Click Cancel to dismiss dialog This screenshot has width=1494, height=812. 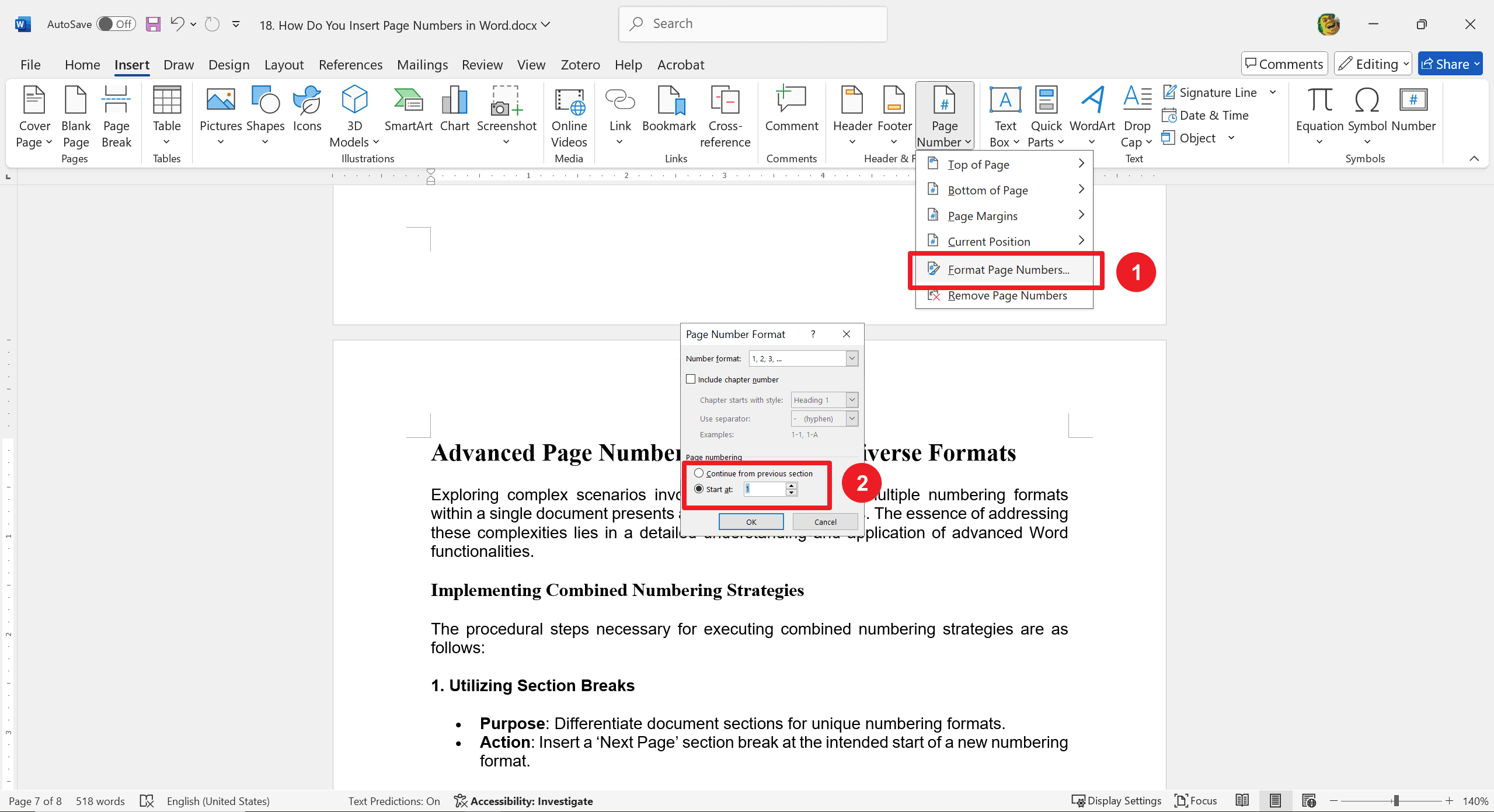pos(825,521)
